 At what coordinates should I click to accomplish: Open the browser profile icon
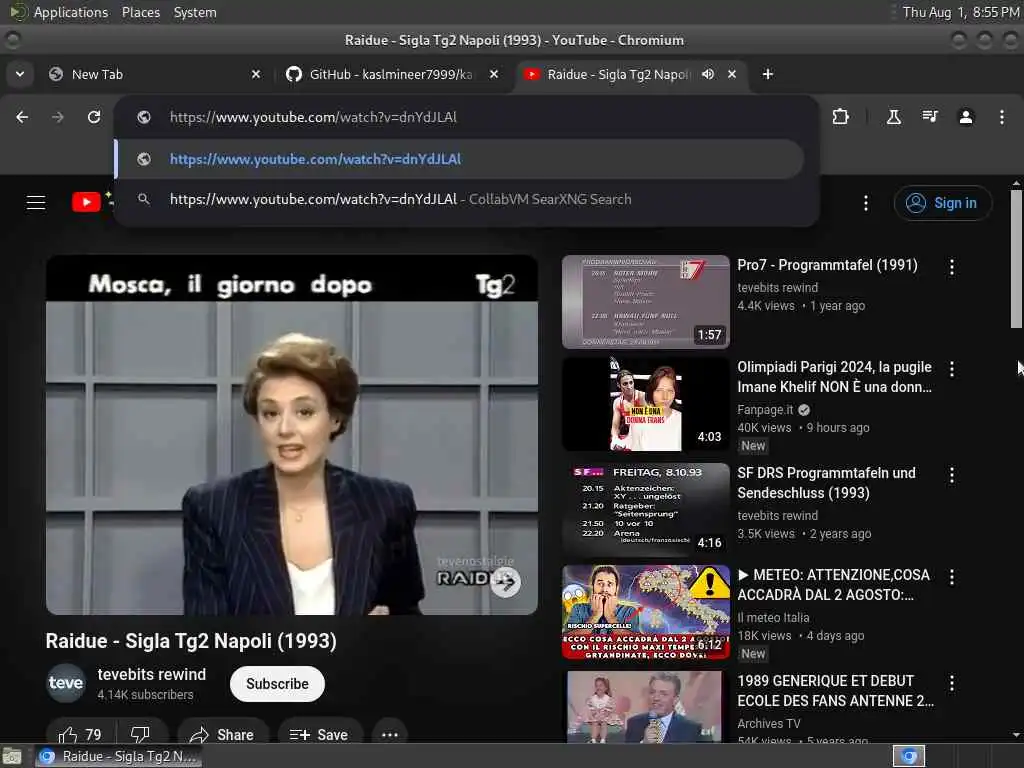click(966, 117)
